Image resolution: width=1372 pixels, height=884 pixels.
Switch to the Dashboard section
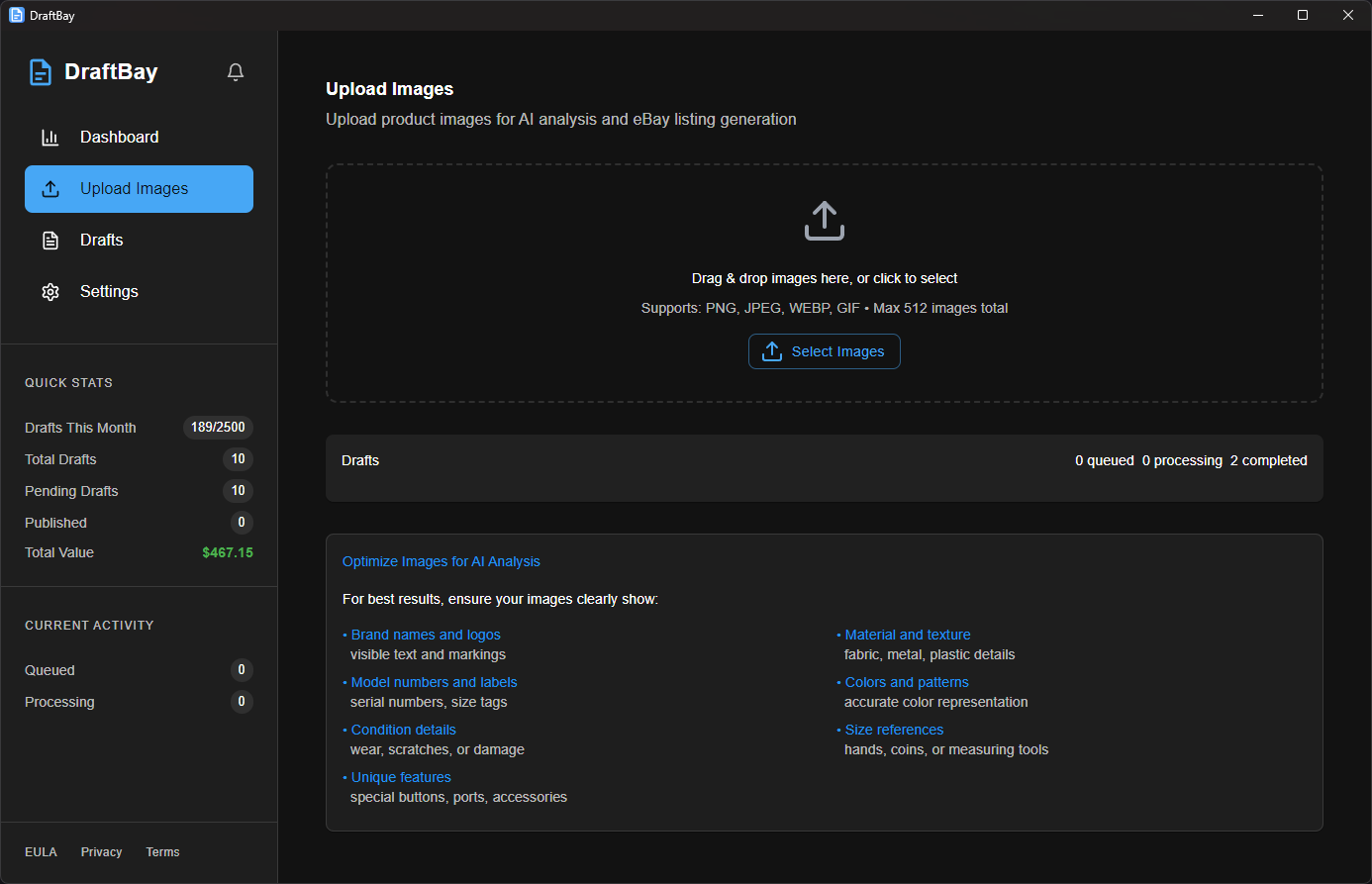[119, 137]
